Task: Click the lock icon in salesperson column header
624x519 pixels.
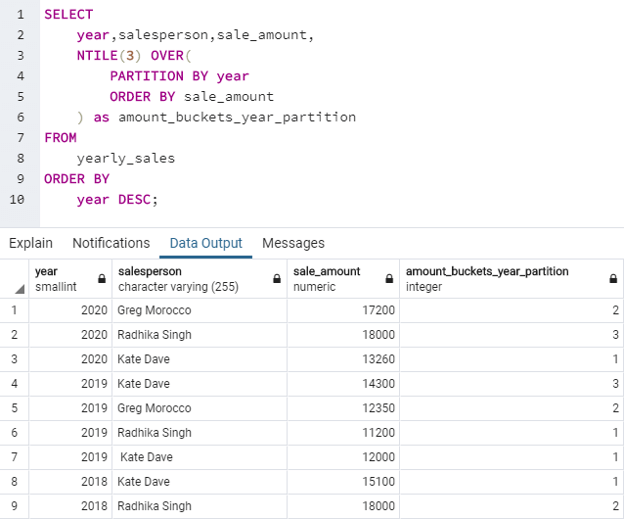Action: pos(277,279)
